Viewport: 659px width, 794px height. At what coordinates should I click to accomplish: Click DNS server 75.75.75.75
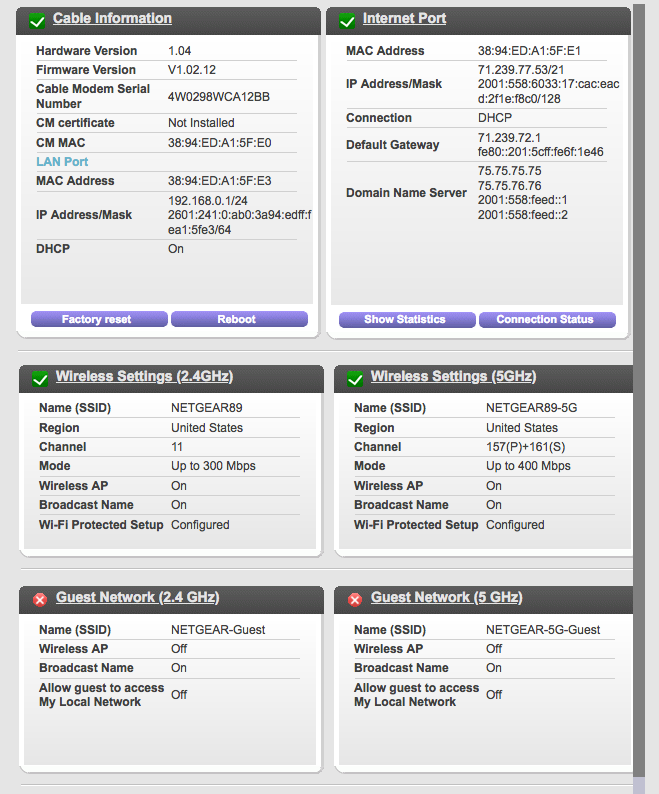pyautogui.click(x=510, y=171)
